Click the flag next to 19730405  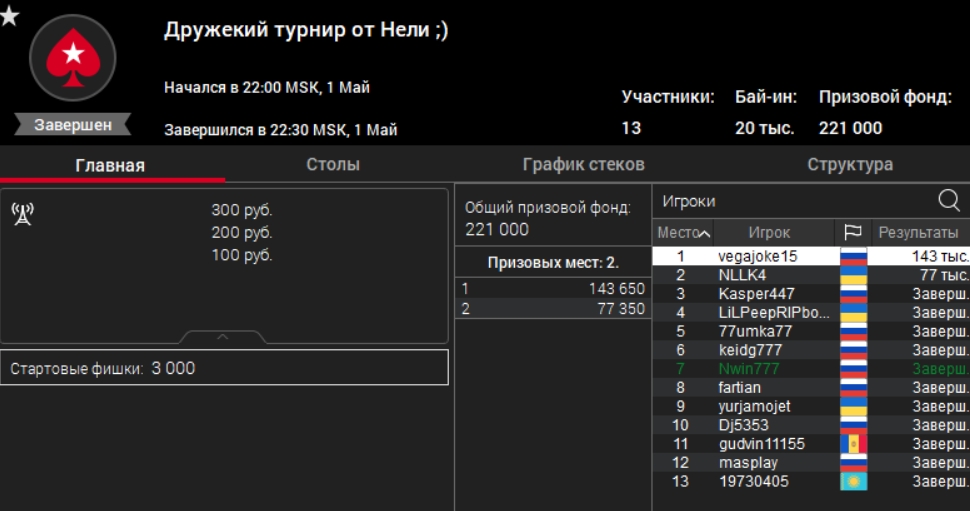pyautogui.click(x=854, y=481)
